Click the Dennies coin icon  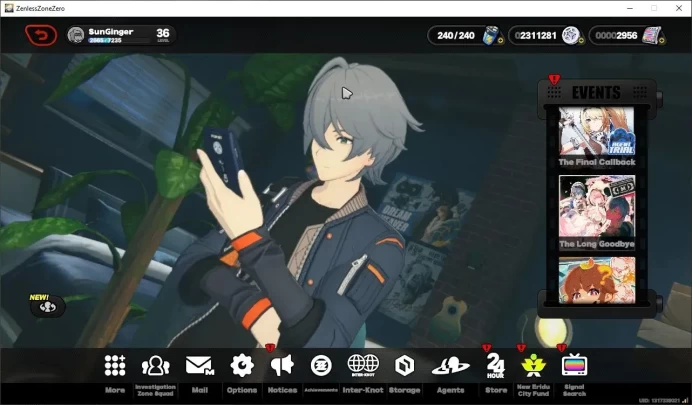[570, 35]
